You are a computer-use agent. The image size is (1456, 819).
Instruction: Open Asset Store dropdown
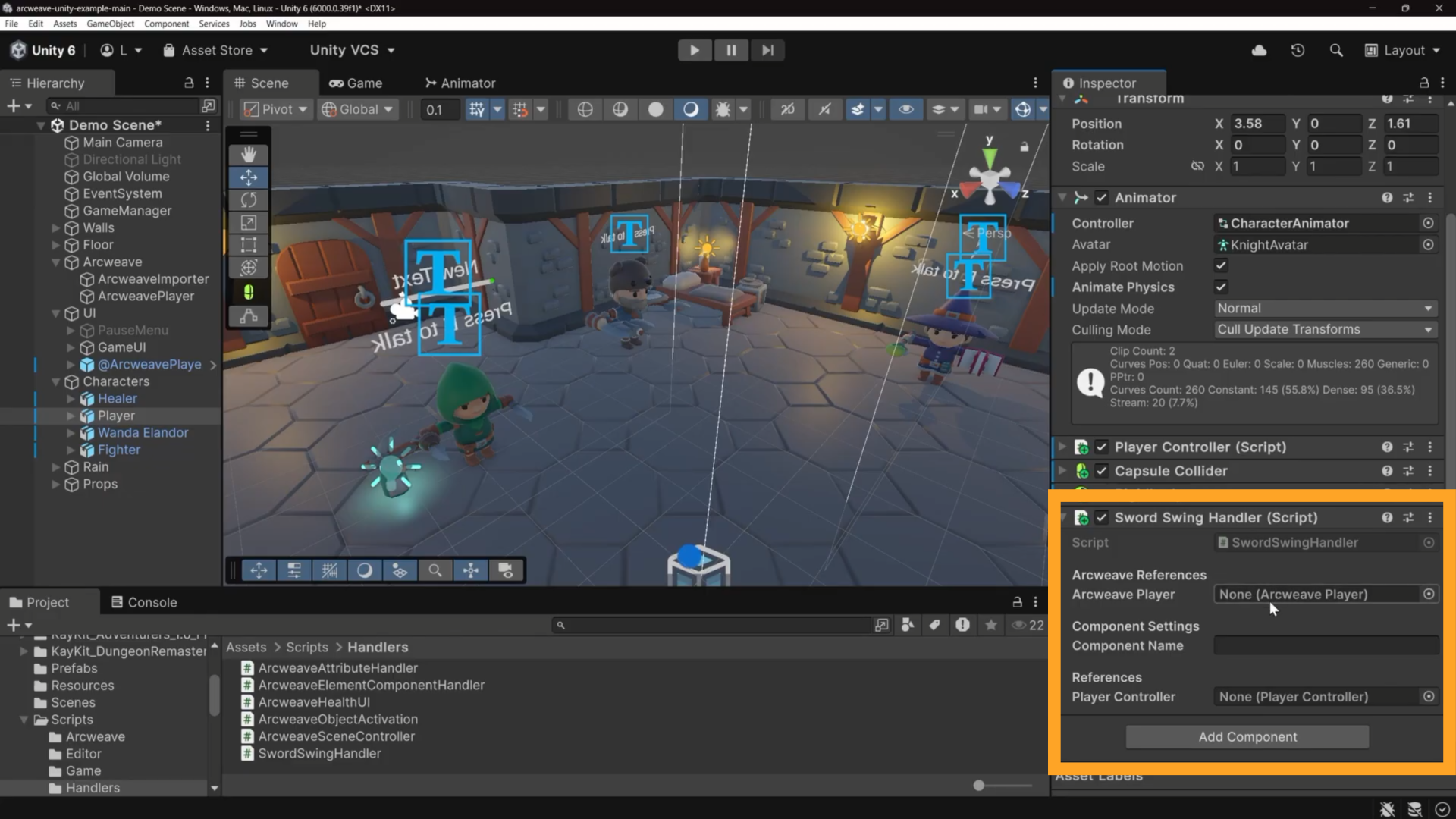tap(216, 50)
